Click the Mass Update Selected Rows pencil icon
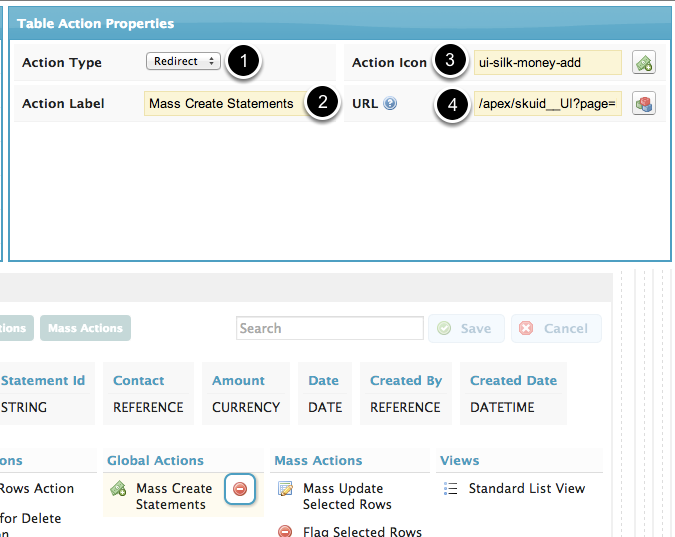This screenshot has height=537, width=675. [285, 489]
